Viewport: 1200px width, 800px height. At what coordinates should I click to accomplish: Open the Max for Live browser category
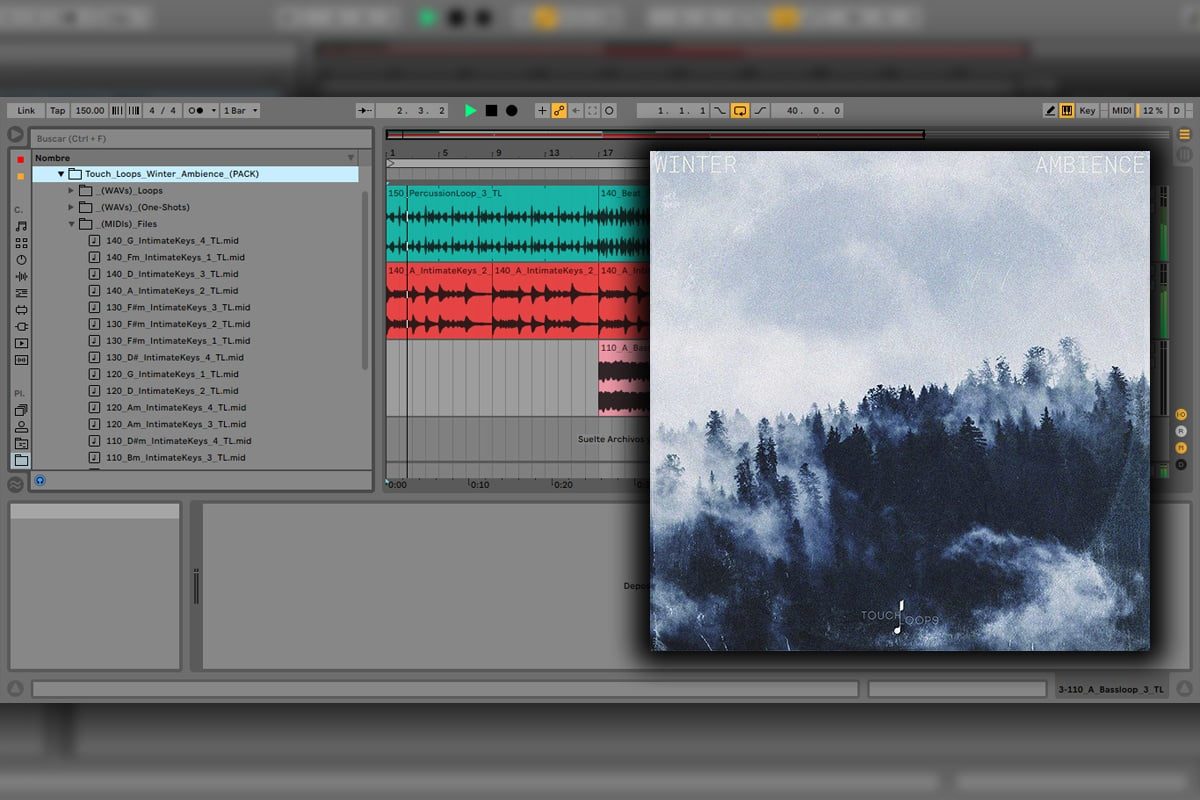[x=21, y=310]
